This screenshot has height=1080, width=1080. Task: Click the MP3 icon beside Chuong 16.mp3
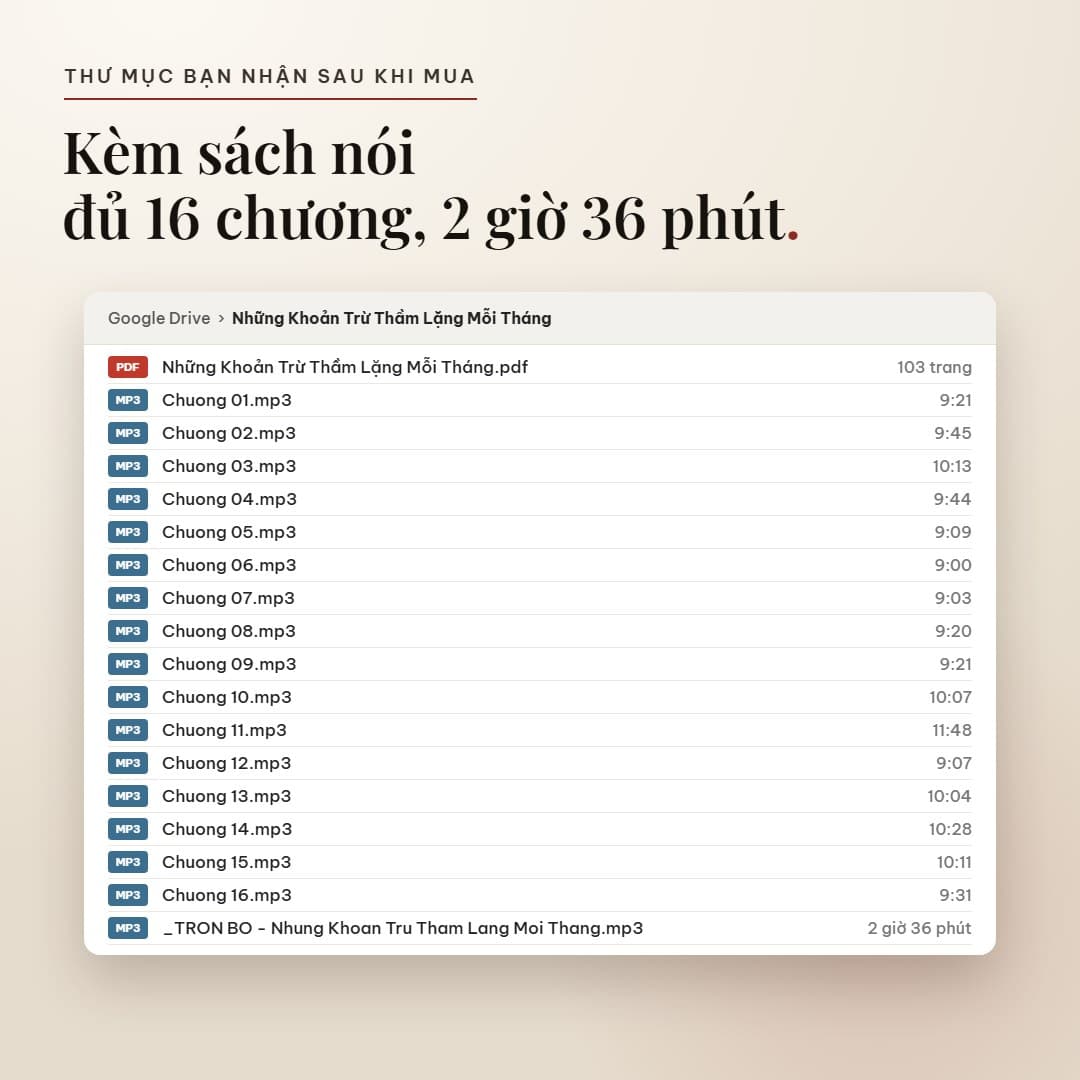(x=127, y=896)
